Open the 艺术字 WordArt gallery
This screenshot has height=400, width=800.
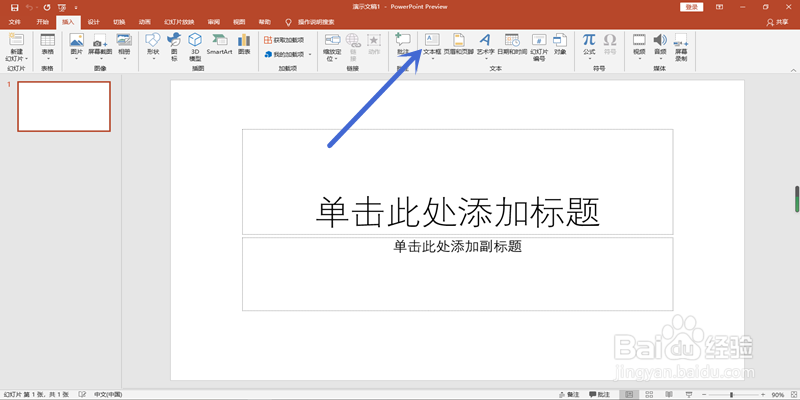tap(485, 47)
